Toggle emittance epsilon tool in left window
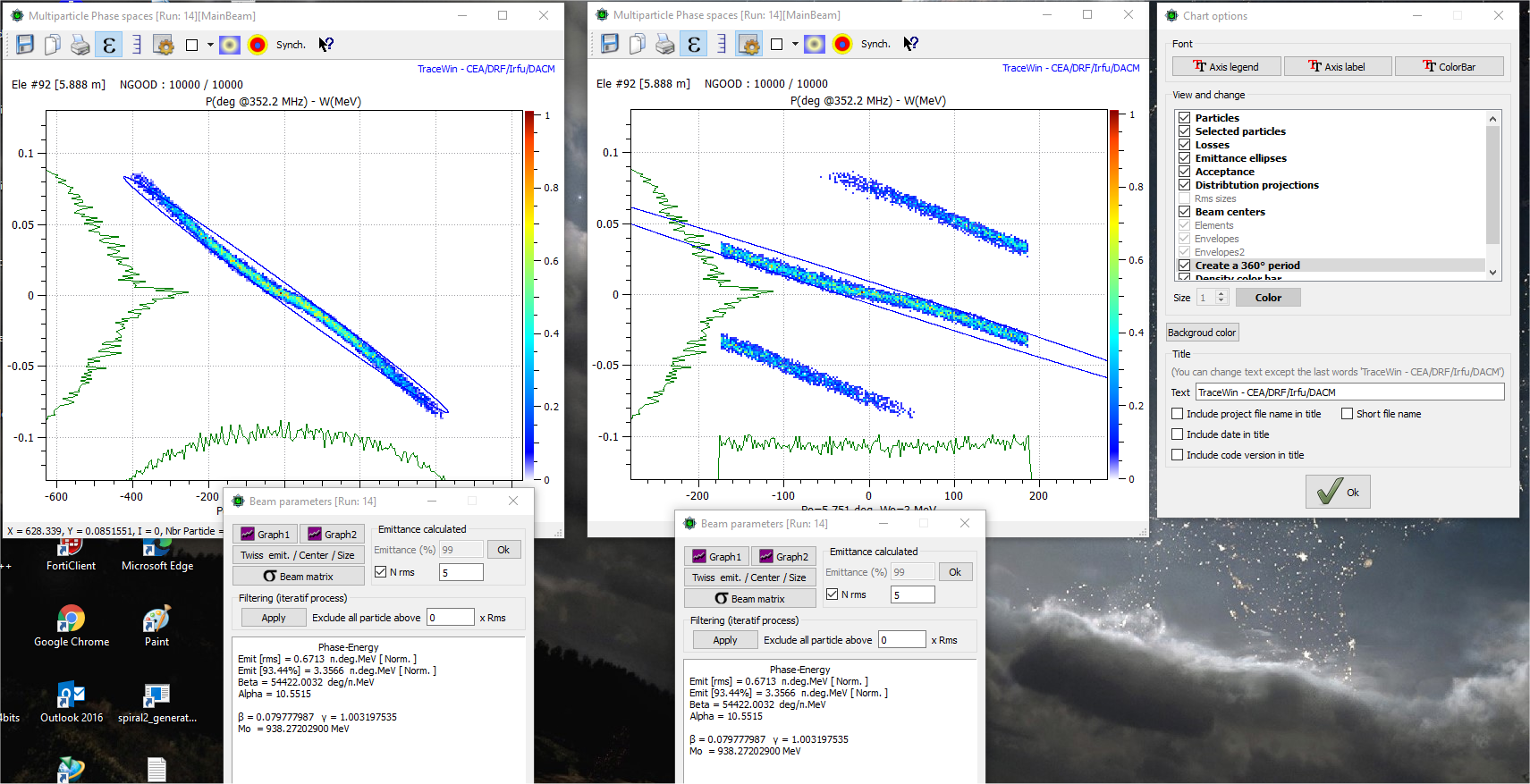 109,45
